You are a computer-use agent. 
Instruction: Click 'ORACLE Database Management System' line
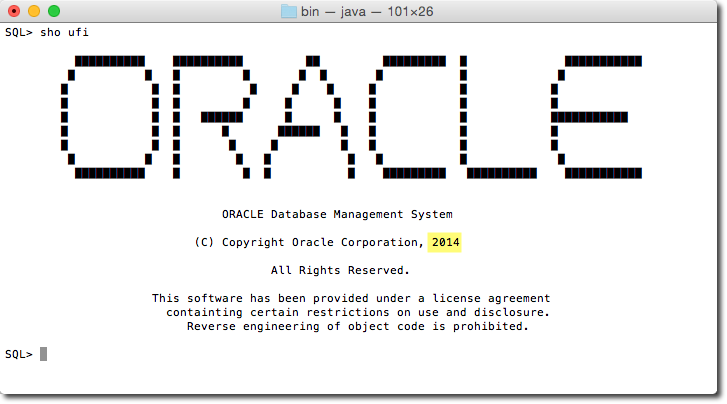point(337,214)
